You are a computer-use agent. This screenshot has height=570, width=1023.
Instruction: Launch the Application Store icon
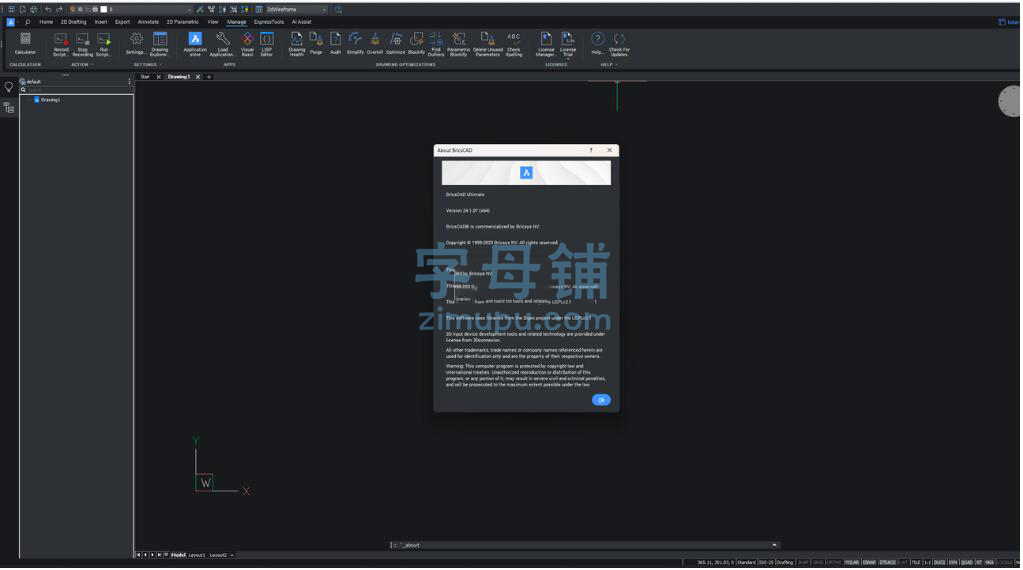click(x=195, y=43)
